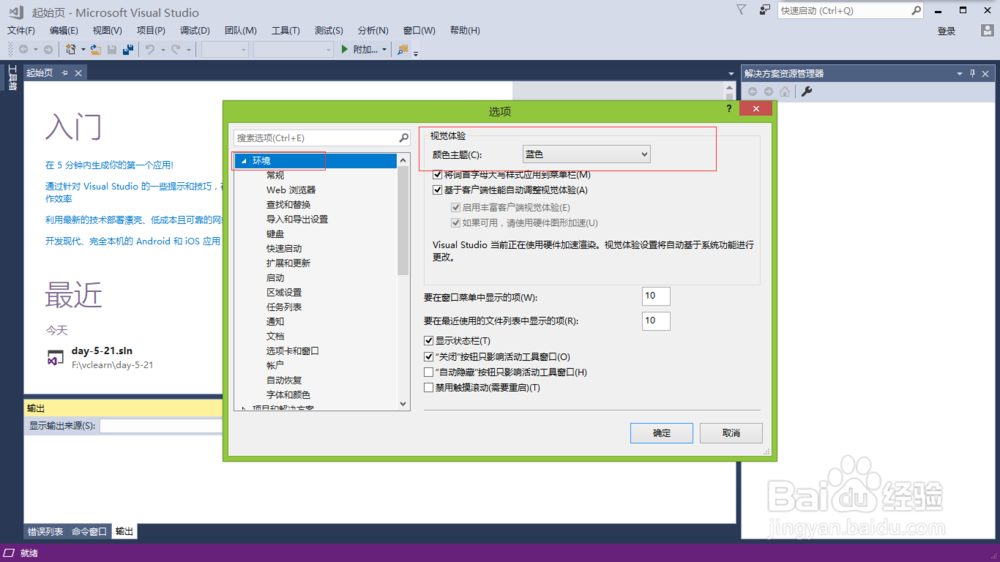Click the New Project toolbar icon
This screenshot has width=1000, height=562.
(x=71, y=49)
